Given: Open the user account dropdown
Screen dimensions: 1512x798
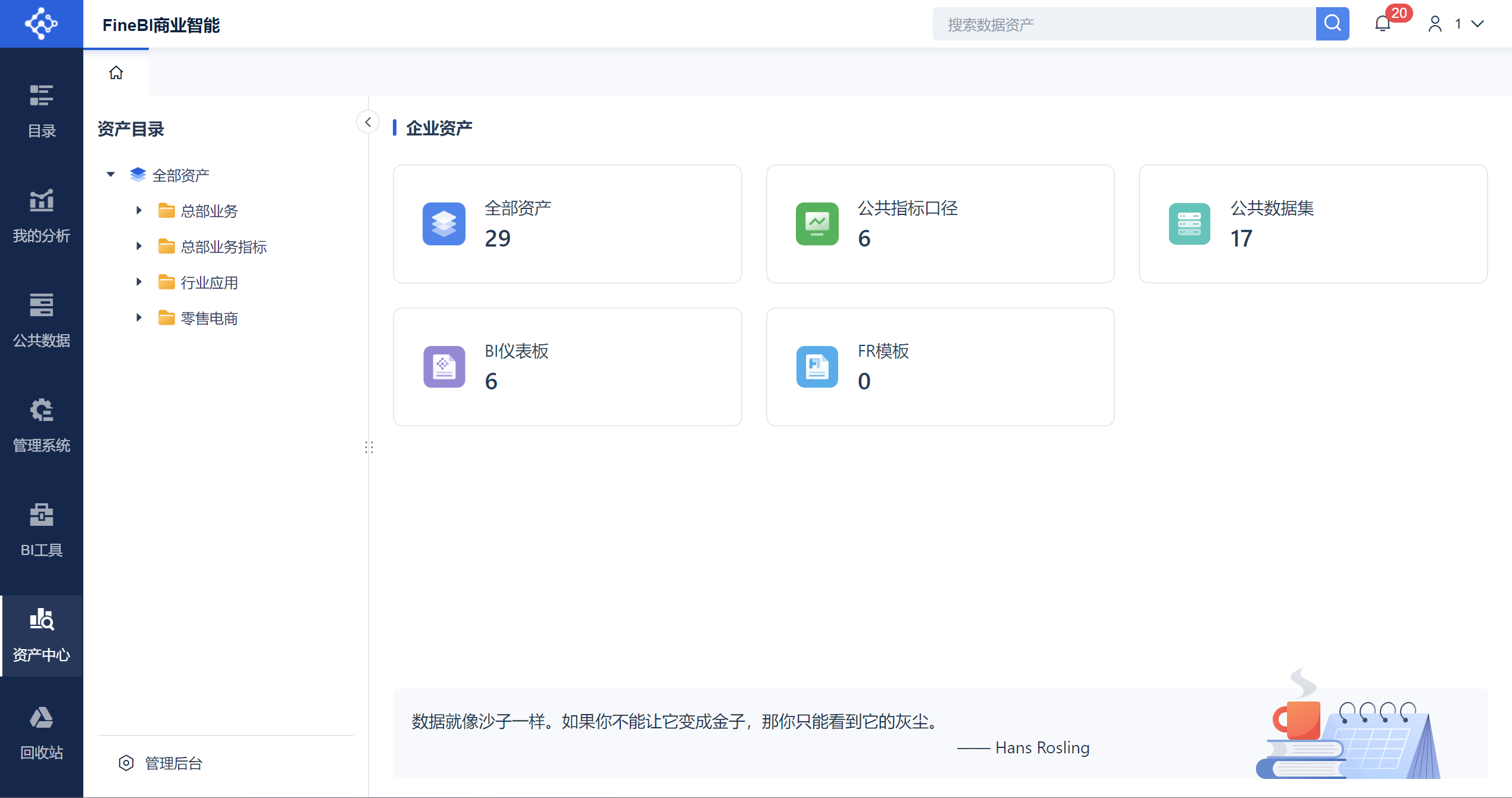Looking at the screenshot, I should (x=1457, y=24).
